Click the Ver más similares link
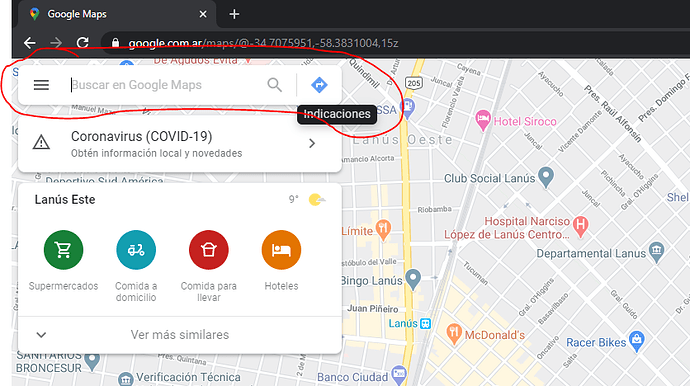This screenshot has width=690, height=386. (x=180, y=335)
